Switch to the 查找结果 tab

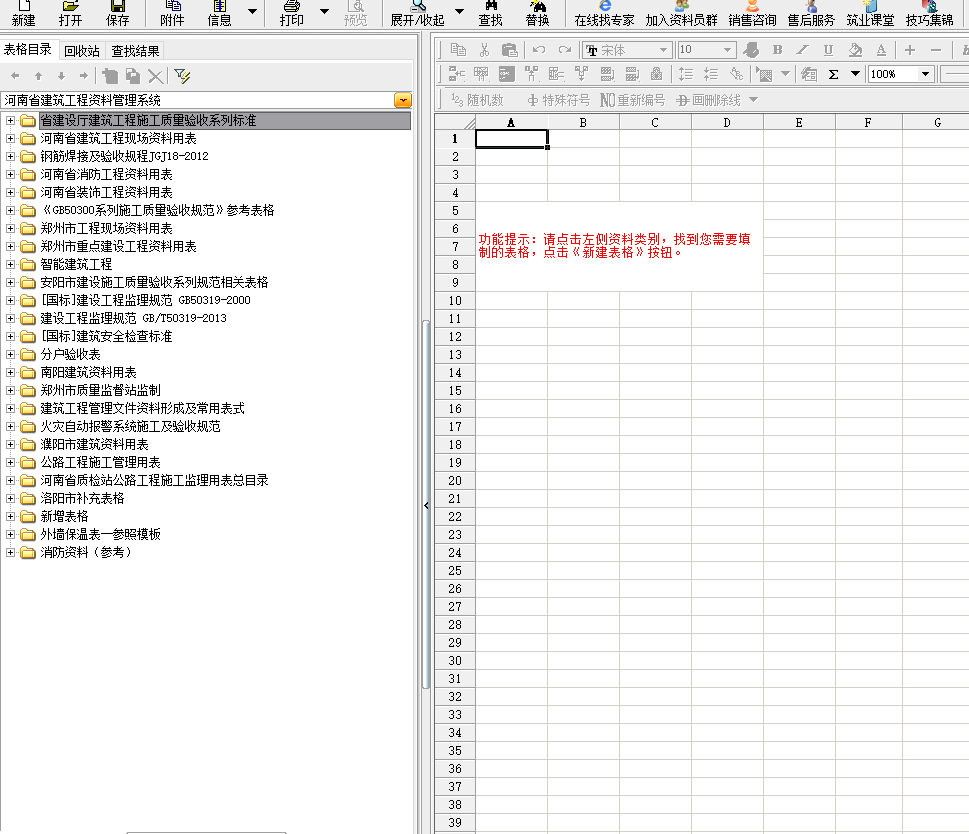coord(134,51)
